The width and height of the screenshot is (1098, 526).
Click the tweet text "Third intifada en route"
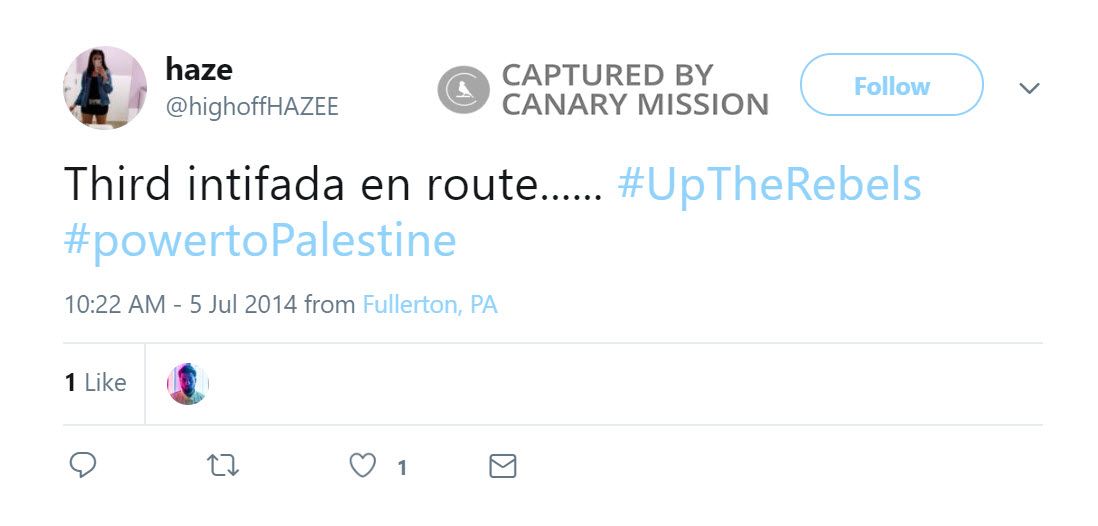point(332,186)
